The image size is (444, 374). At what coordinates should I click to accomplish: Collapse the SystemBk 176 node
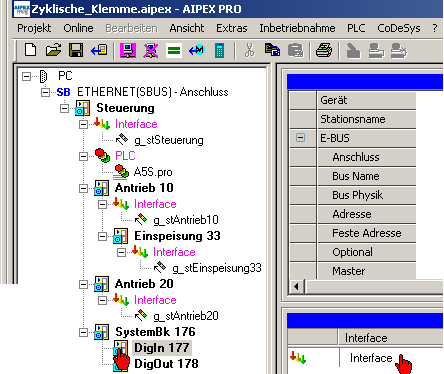pyautogui.click(x=83, y=332)
